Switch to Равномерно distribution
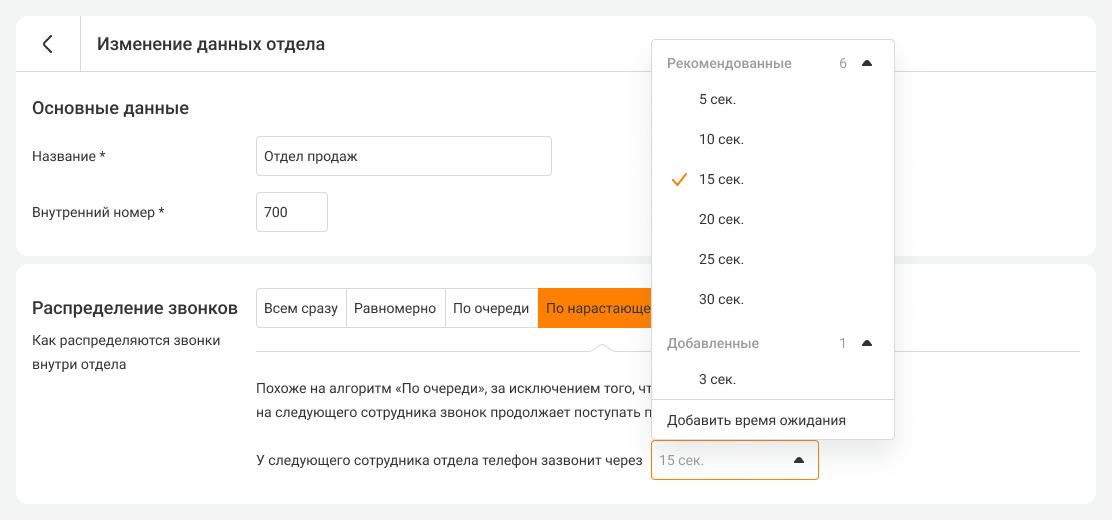 coord(395,308)
